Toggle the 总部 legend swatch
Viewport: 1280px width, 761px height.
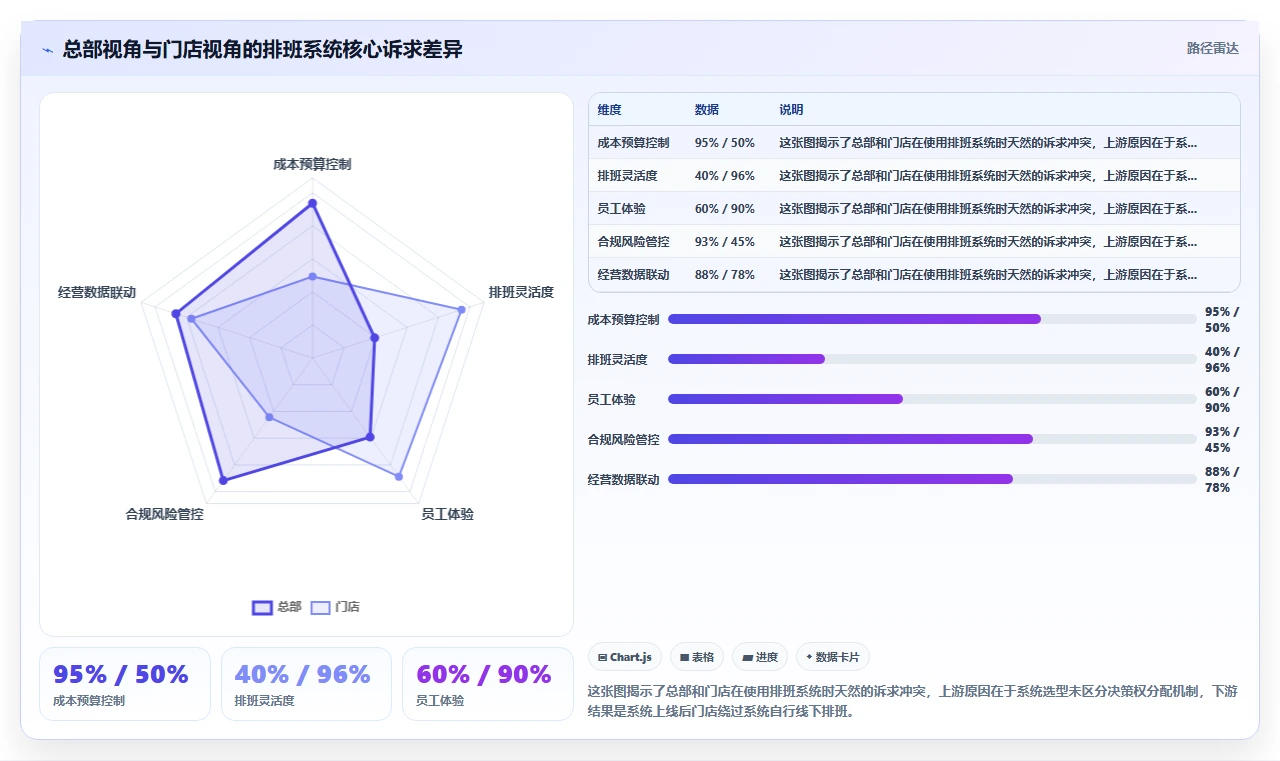click(262, 607)
